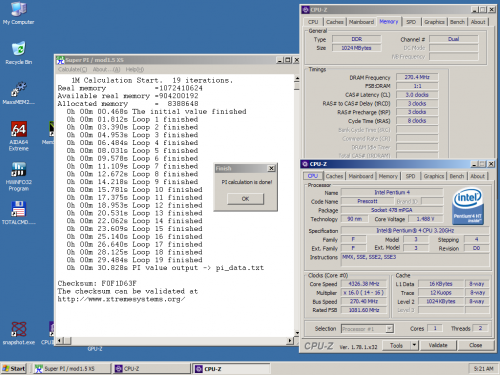Launch TOTALCMD desktop shortcut
Image resolution: width=500 pixels, height=375 pixels.
19,213
